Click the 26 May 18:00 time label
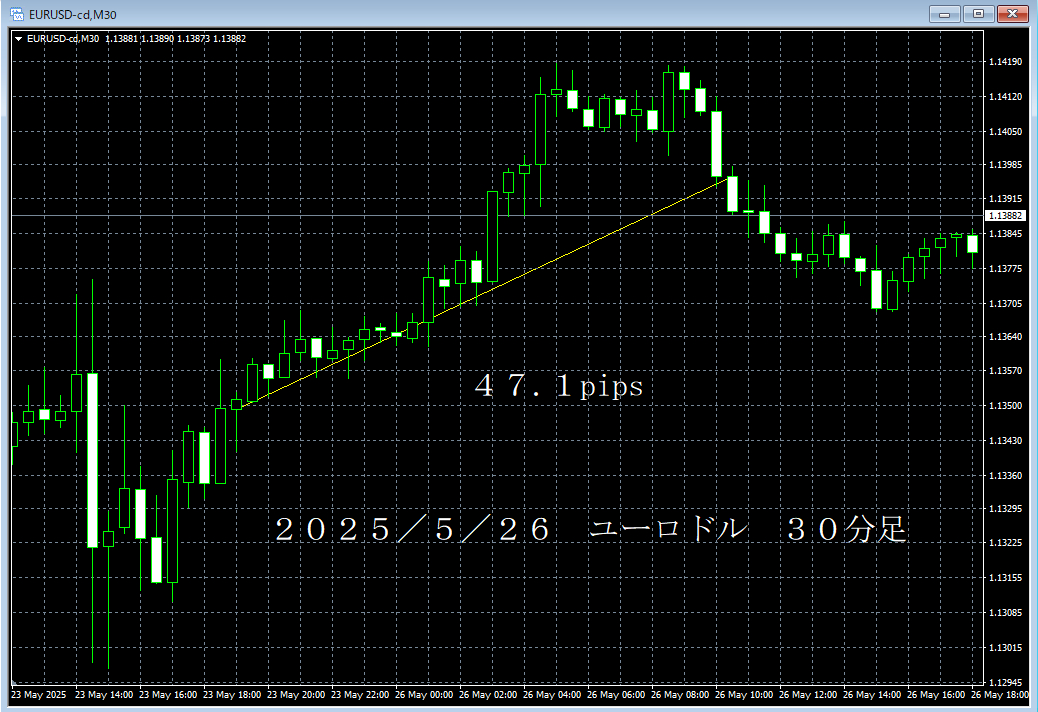The image size is (1038, 712). pyautogui.click(x=1005, y=694)
